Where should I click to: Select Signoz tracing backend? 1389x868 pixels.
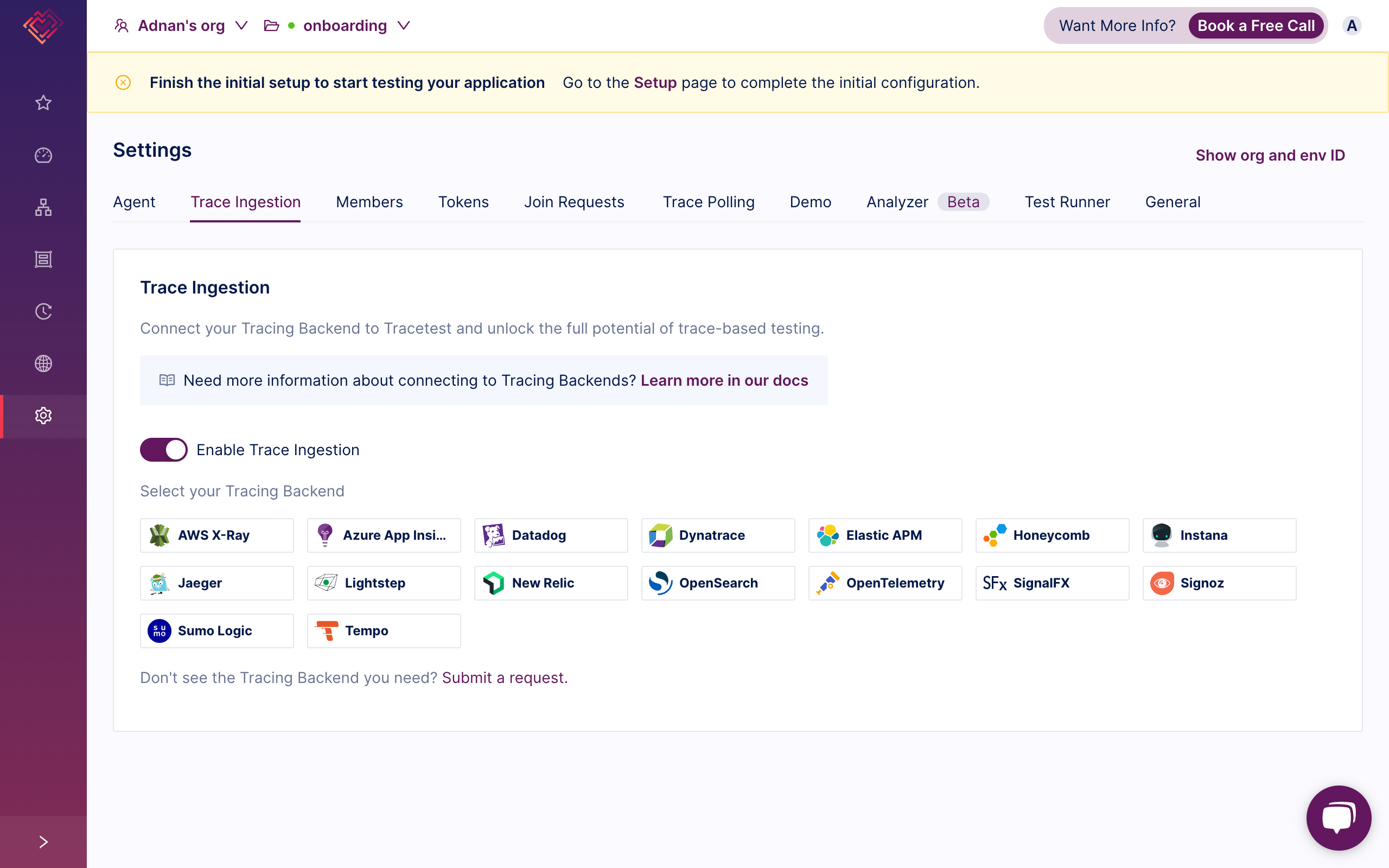pos(1220,583)
